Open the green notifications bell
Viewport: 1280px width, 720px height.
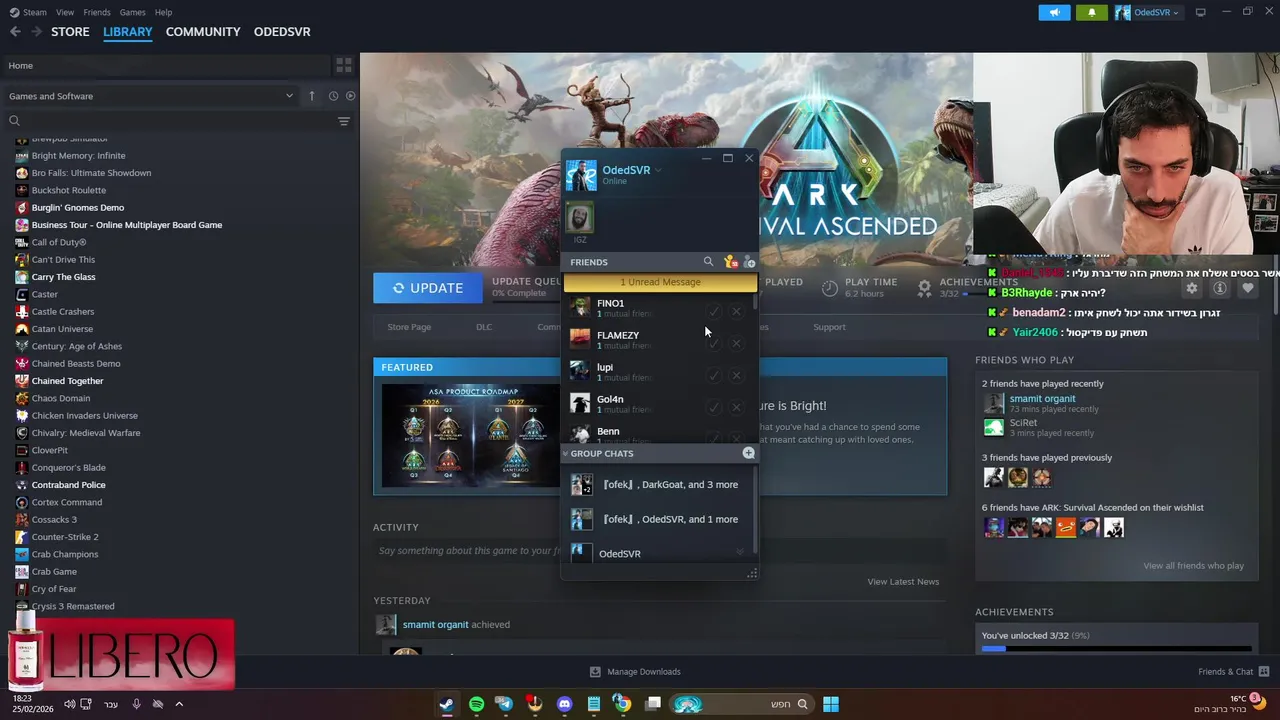click(x=1091, y=12)
